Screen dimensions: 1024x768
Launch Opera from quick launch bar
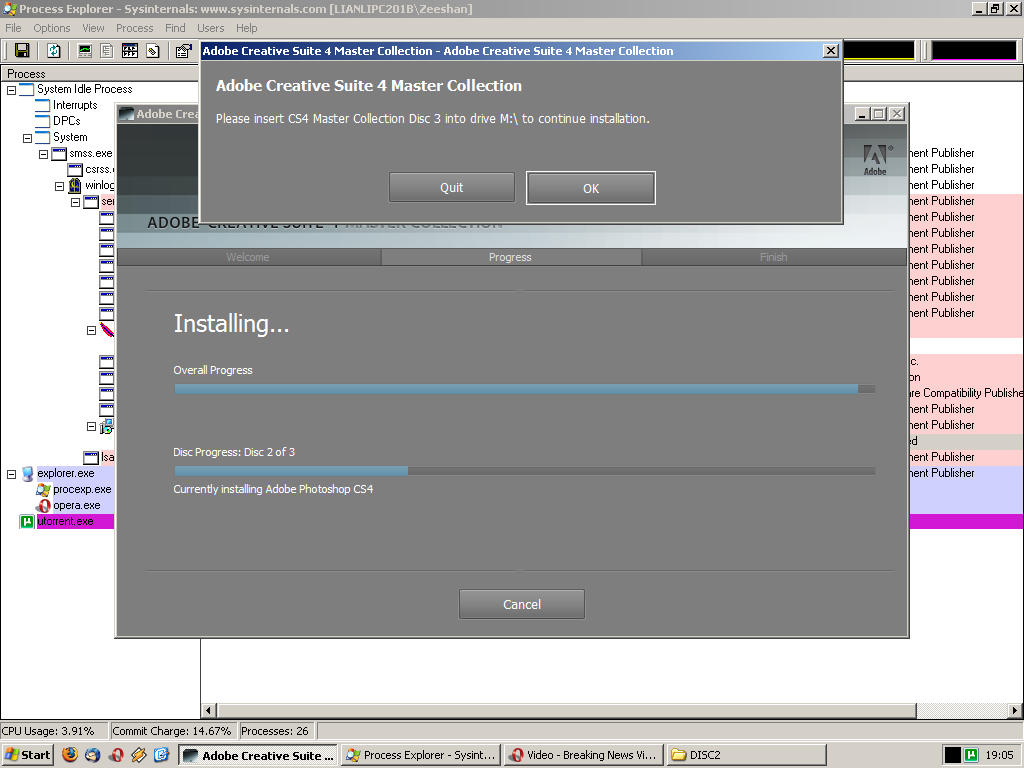coord(116,755)
